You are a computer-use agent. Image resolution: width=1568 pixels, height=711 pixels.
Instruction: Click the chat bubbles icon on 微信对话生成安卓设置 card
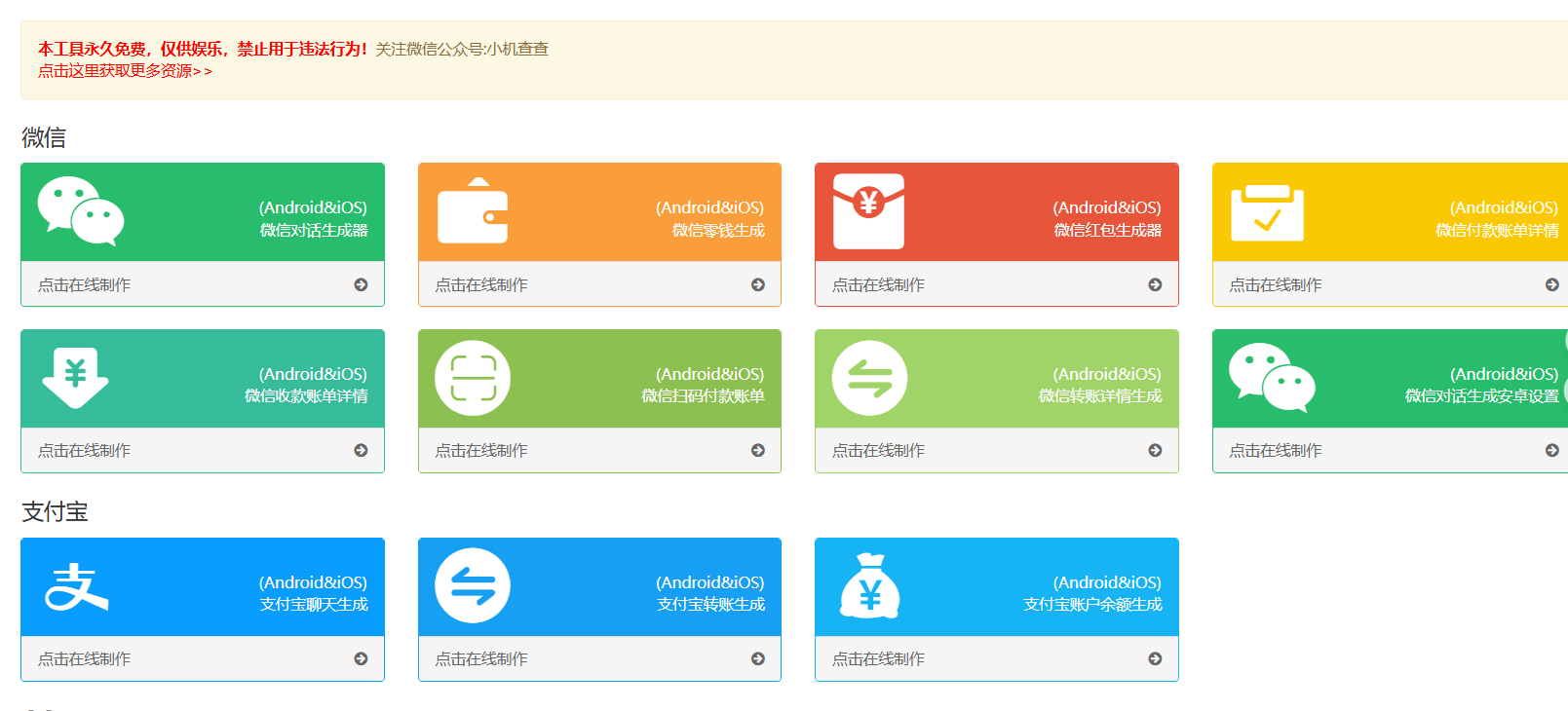point(1272,378)
